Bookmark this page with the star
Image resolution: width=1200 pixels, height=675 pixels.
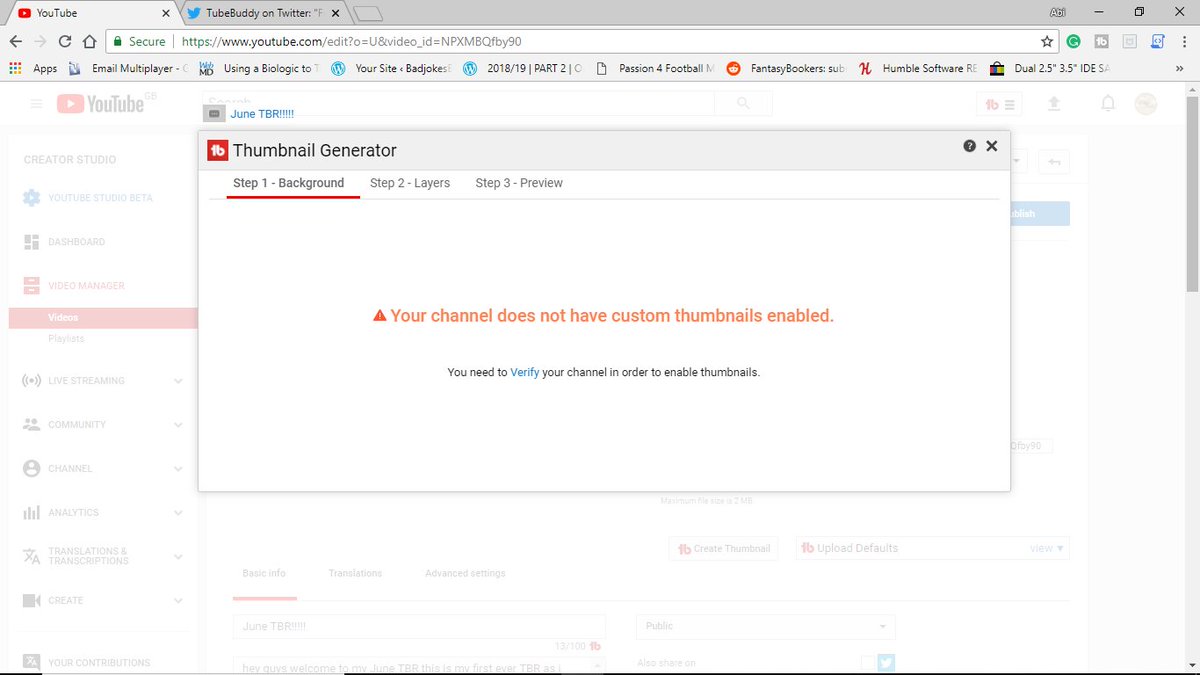pos(1047,42)
